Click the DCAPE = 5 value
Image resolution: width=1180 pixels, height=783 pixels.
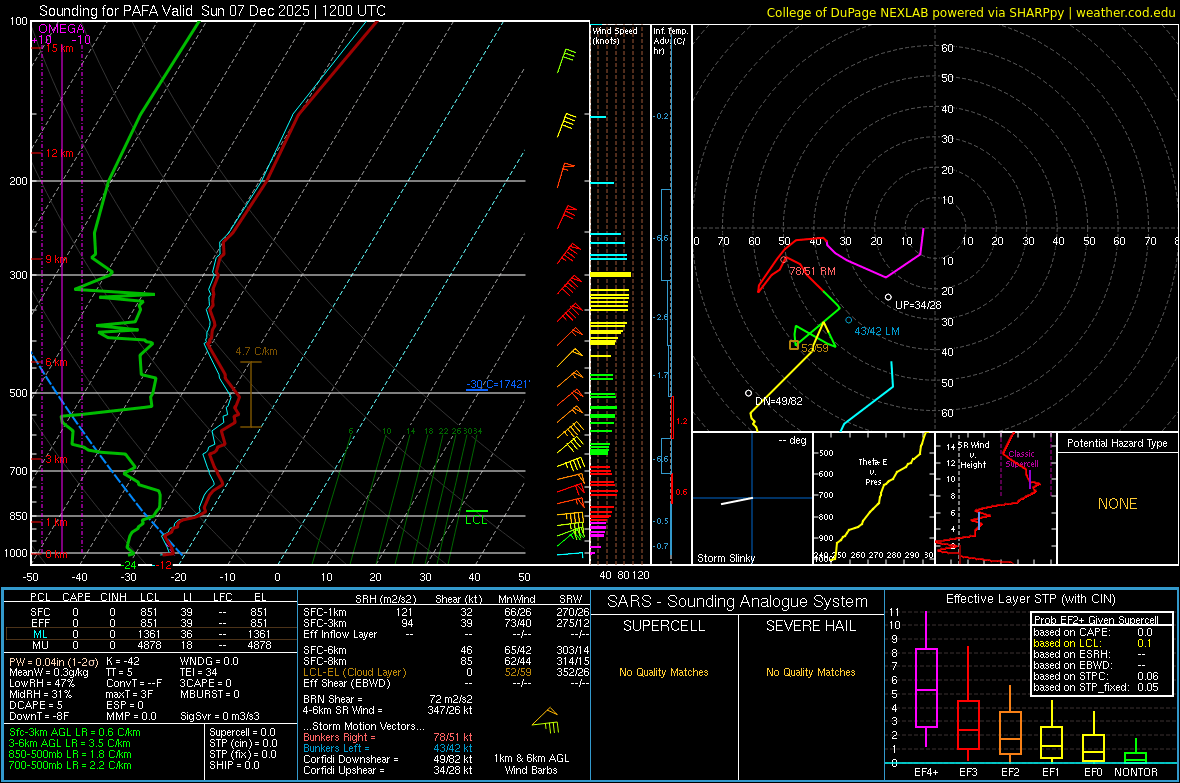coord(36,705)
